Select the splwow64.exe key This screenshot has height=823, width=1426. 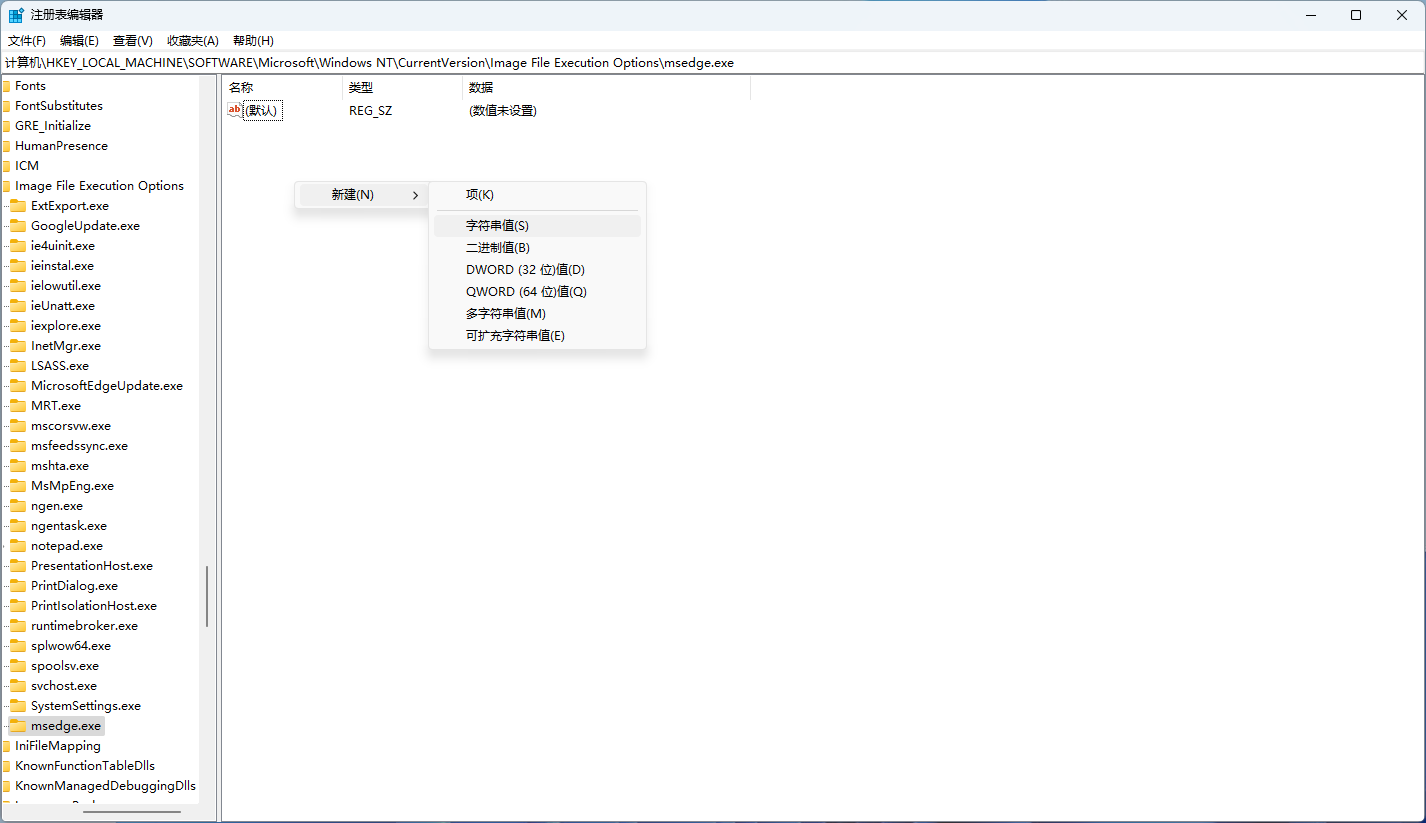[70, 645]
